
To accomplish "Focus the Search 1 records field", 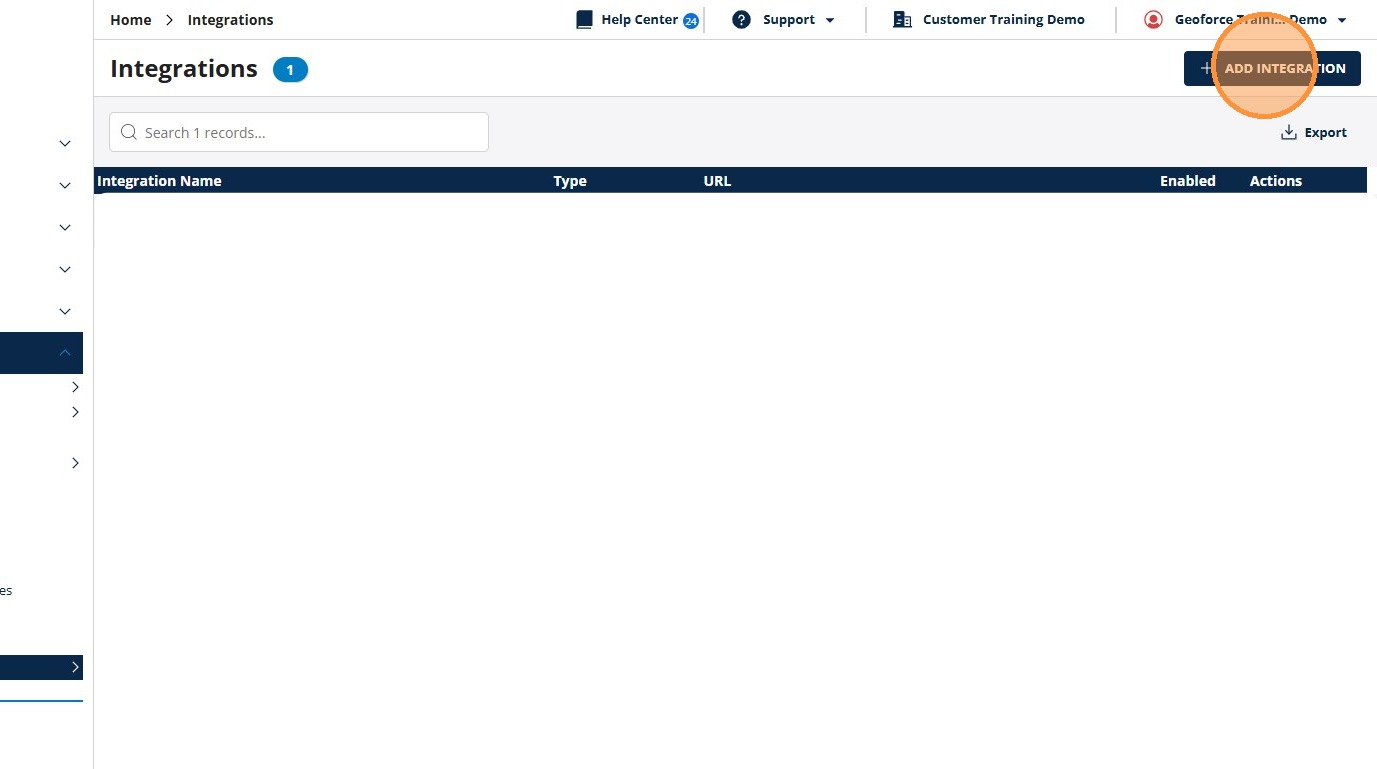I will 299,132.
